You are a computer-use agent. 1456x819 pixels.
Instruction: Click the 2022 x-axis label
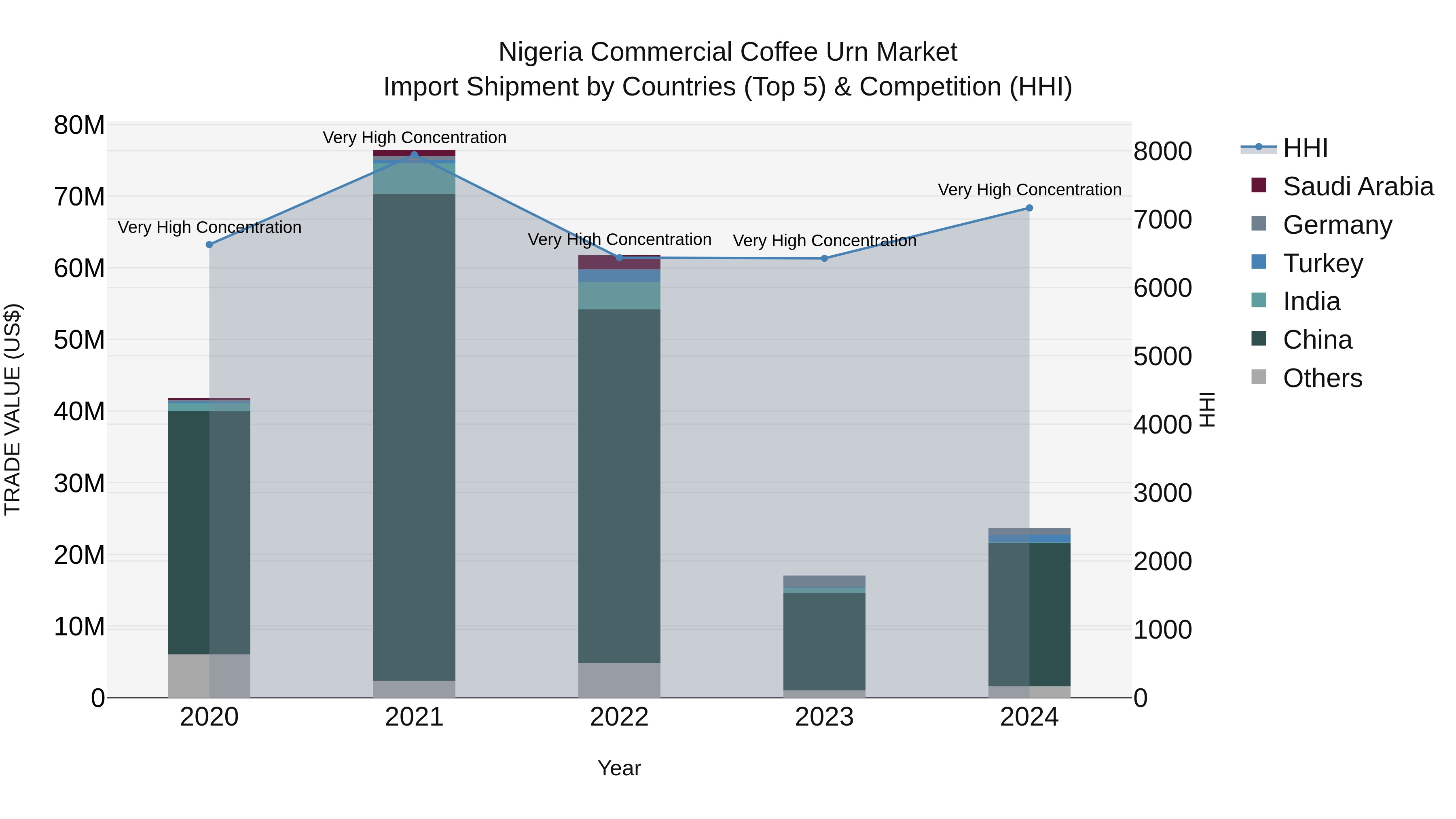click(619, 717)
